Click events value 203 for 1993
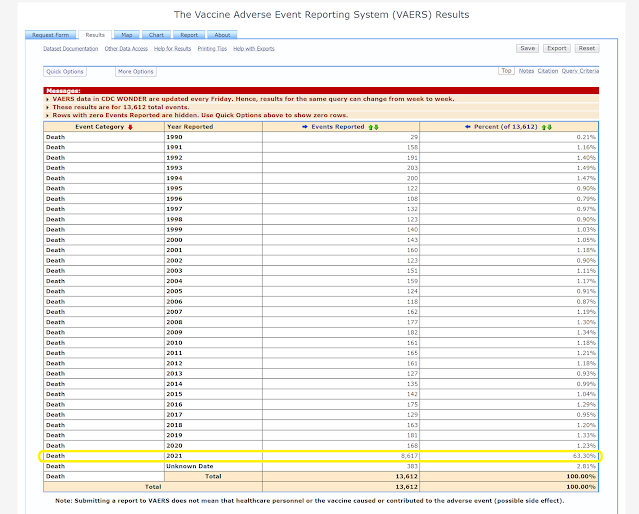 point(412,168)
